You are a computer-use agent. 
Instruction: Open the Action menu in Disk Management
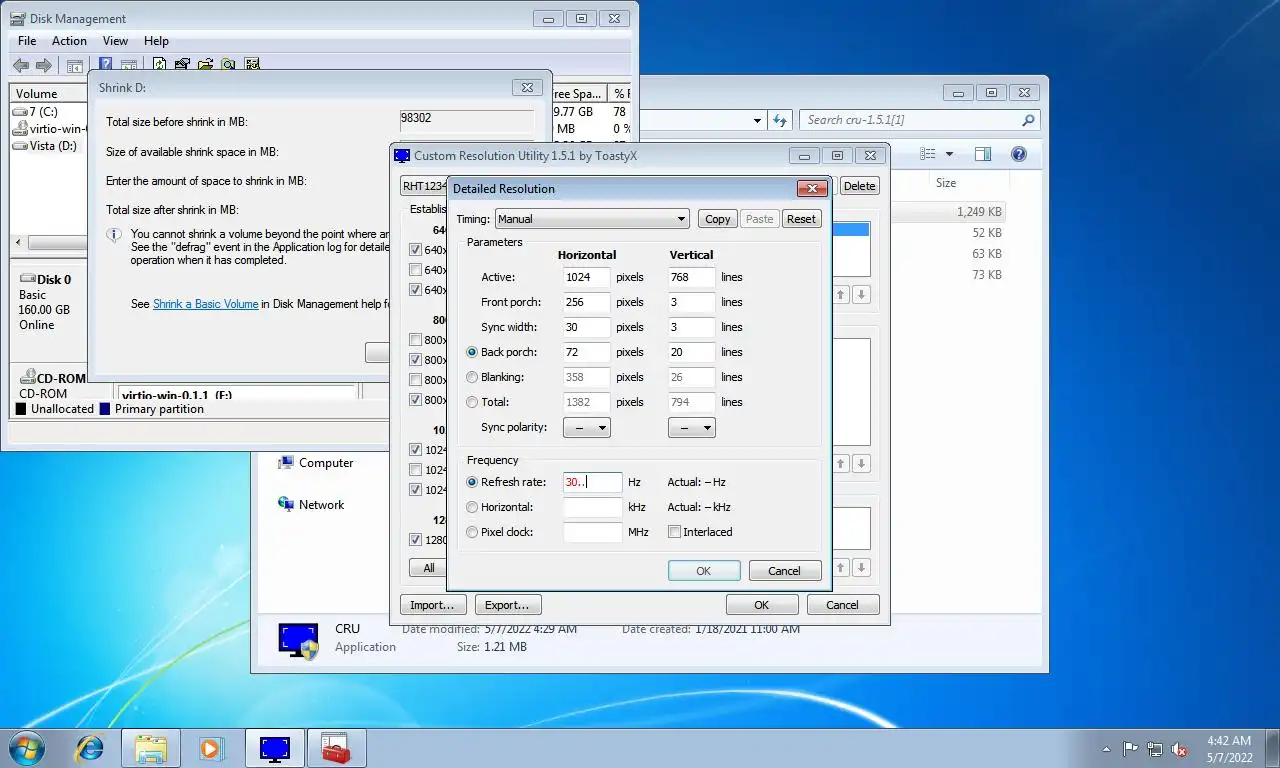click(x=69, y=41)
